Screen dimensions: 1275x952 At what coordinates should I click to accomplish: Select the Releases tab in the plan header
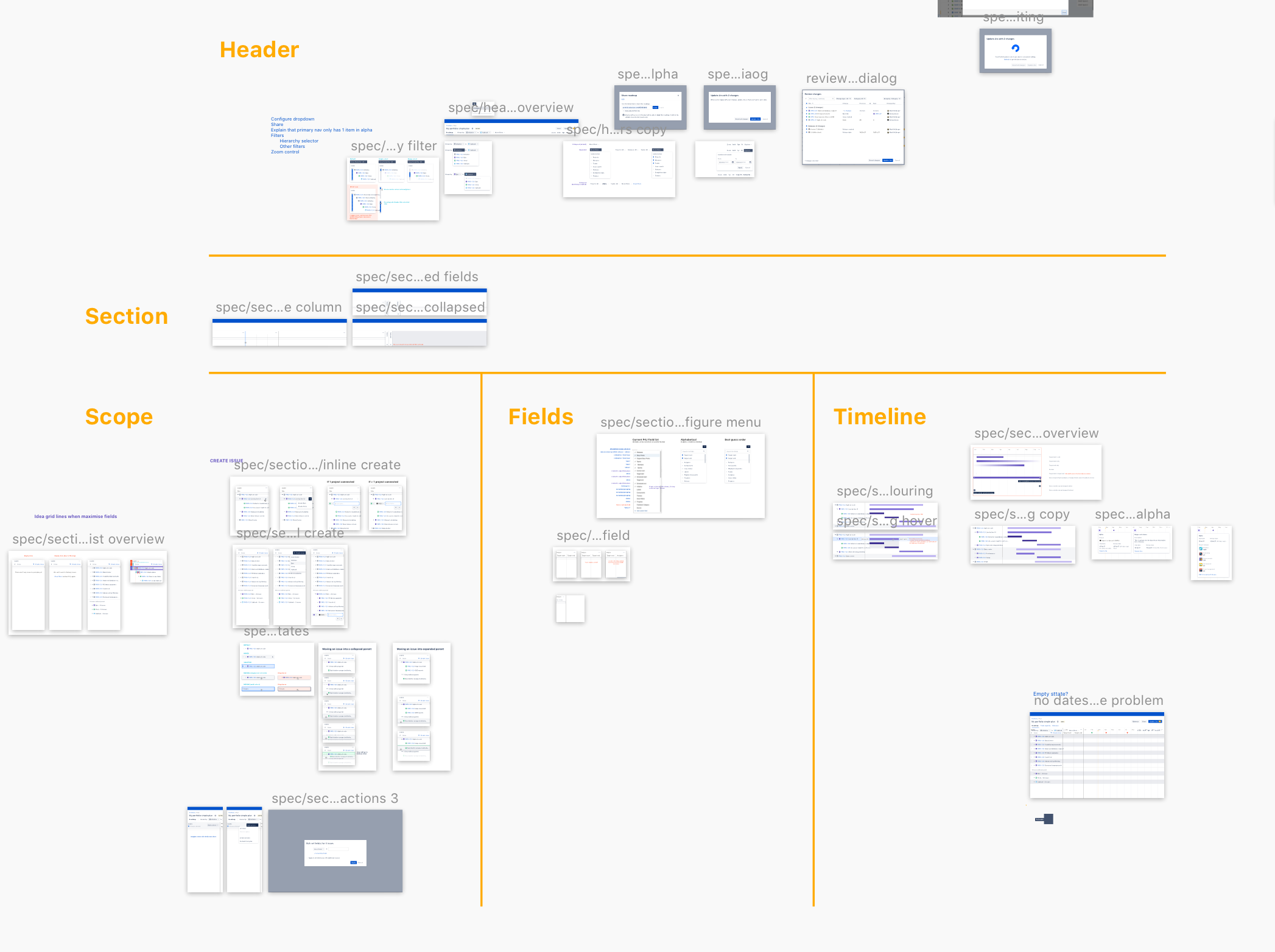(x=1056, y=726)
